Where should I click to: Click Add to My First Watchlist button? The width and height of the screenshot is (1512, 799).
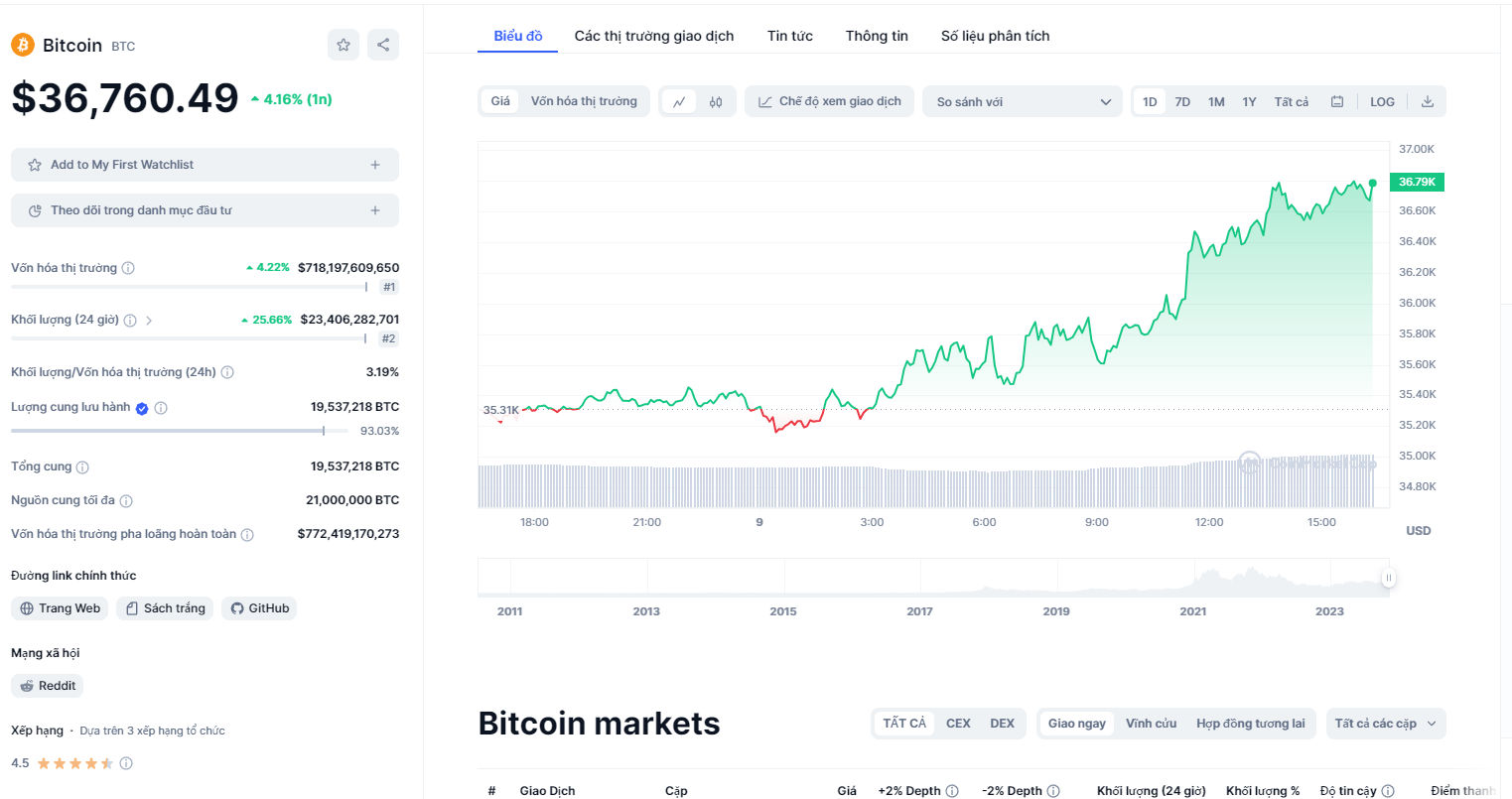point(205,165)
